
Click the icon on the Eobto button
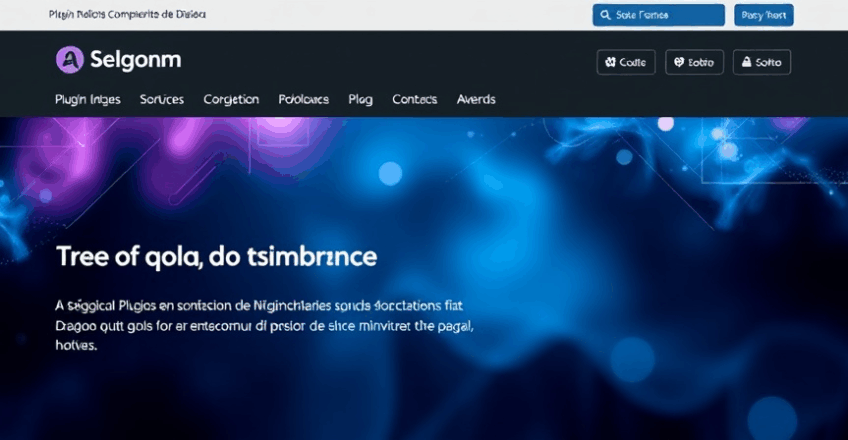coord(678,62)
